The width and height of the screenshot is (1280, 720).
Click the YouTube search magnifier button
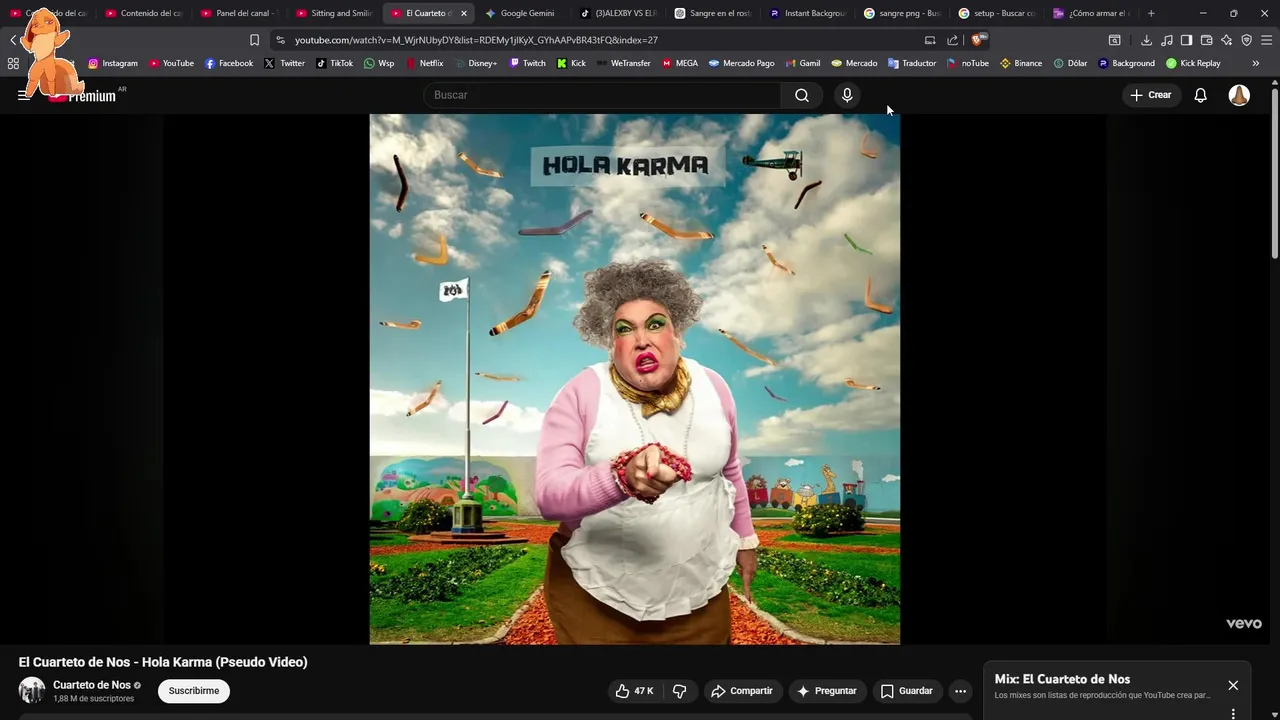pyautogui.click(x=802, y=95)
